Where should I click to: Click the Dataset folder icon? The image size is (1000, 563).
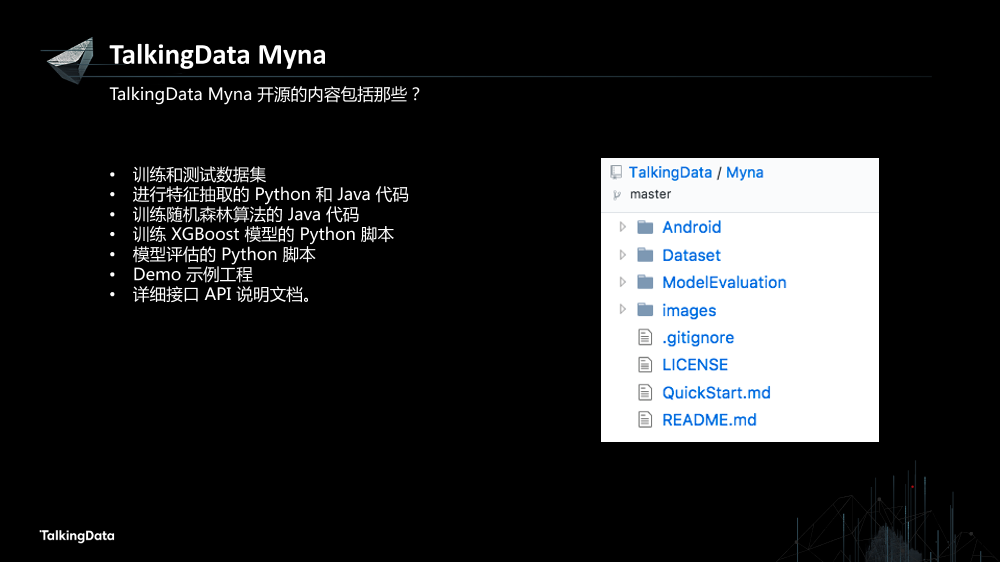pos(645,254)
